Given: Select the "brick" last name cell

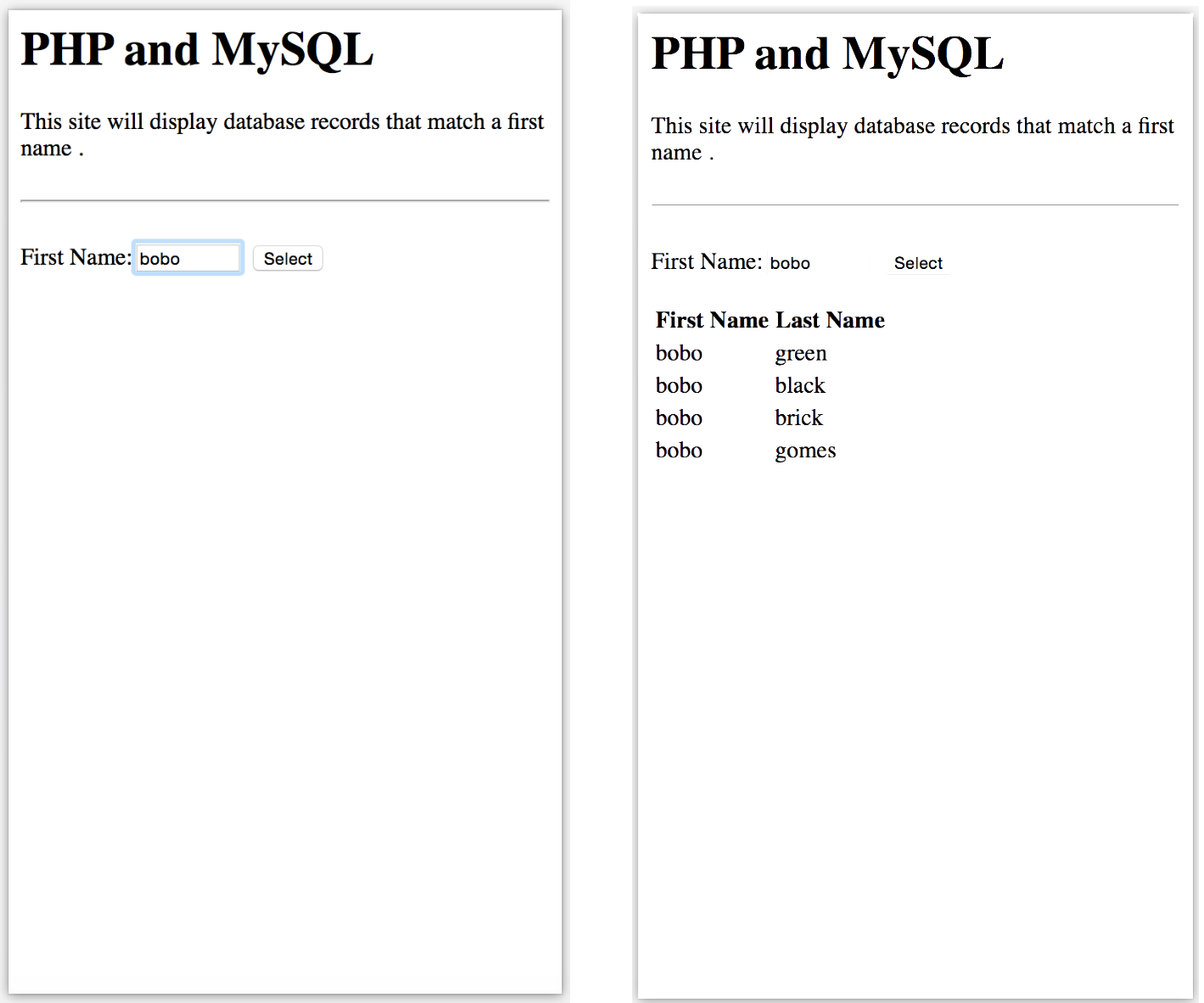Looking at the screenshot, I should [x=798, y=417].
